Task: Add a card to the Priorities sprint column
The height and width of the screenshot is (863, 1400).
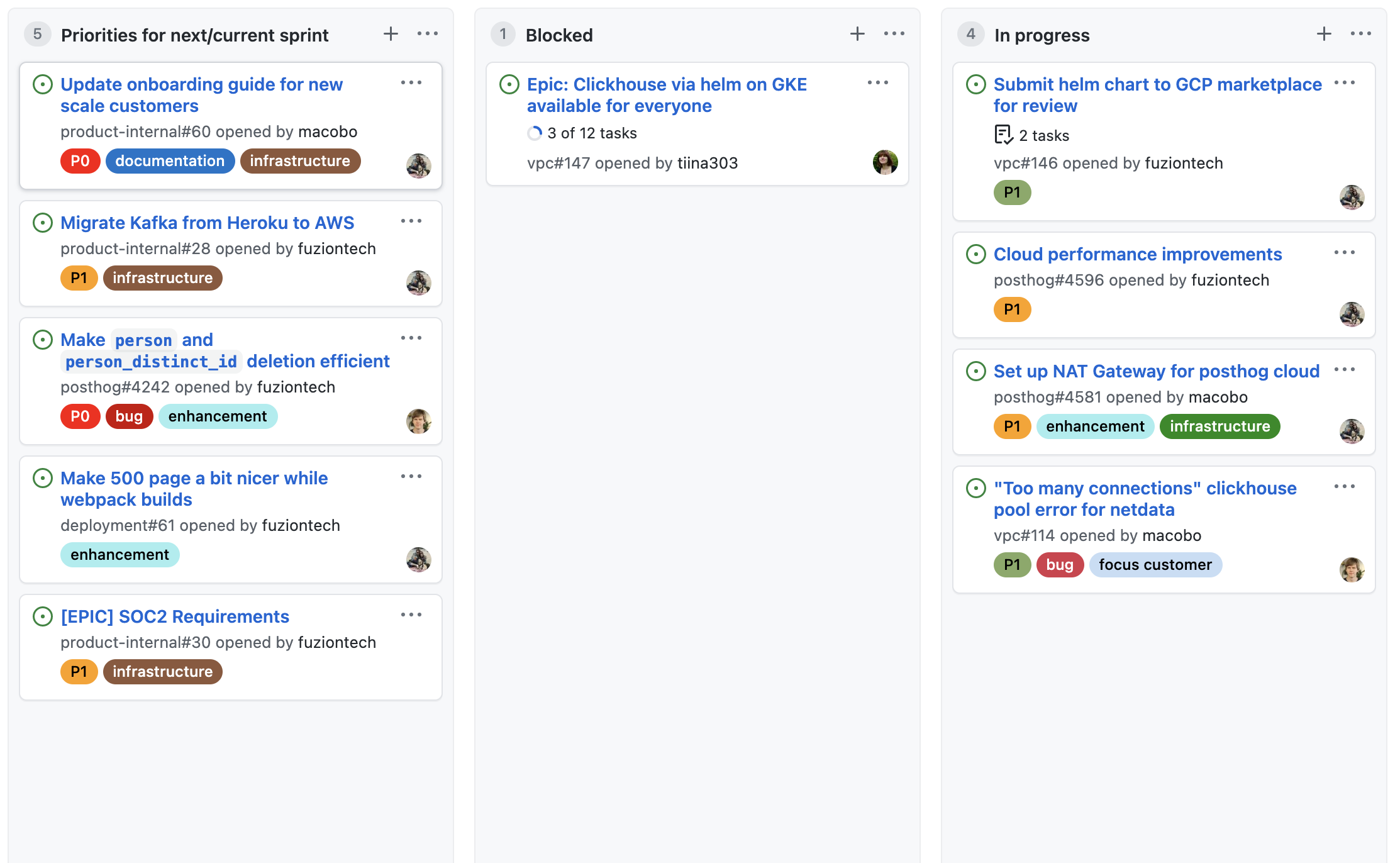Action: coord(391,34)
